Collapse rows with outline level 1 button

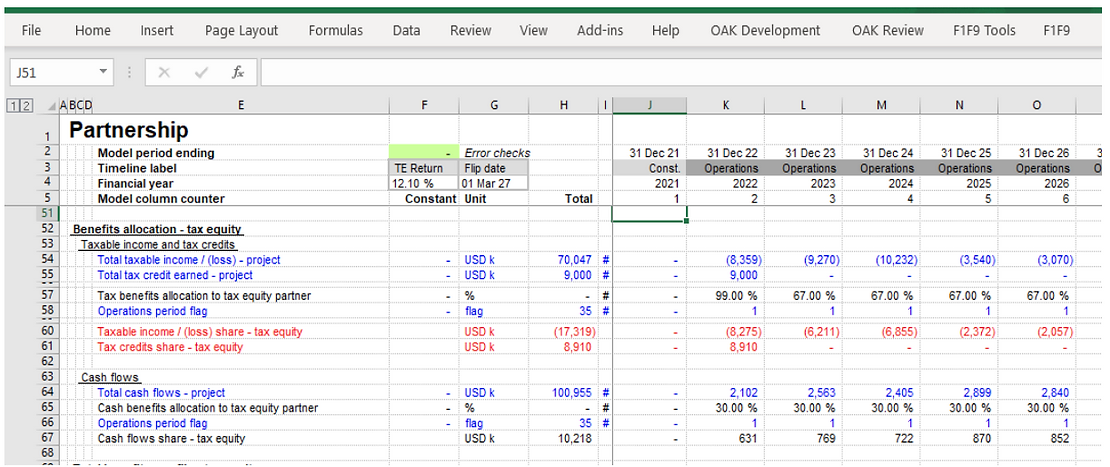point(12,105)
